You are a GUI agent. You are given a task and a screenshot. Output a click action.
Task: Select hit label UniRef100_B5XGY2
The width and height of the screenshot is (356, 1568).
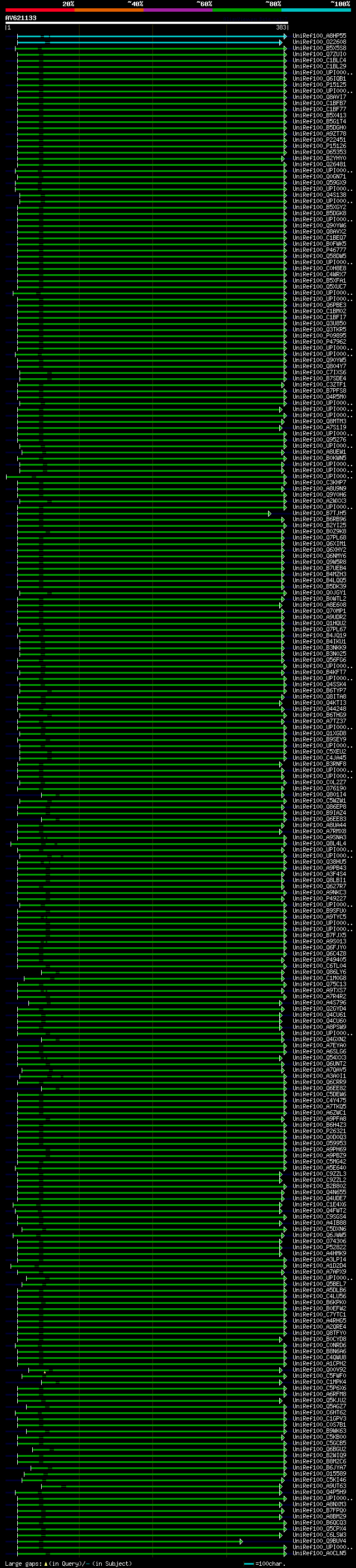319,207
